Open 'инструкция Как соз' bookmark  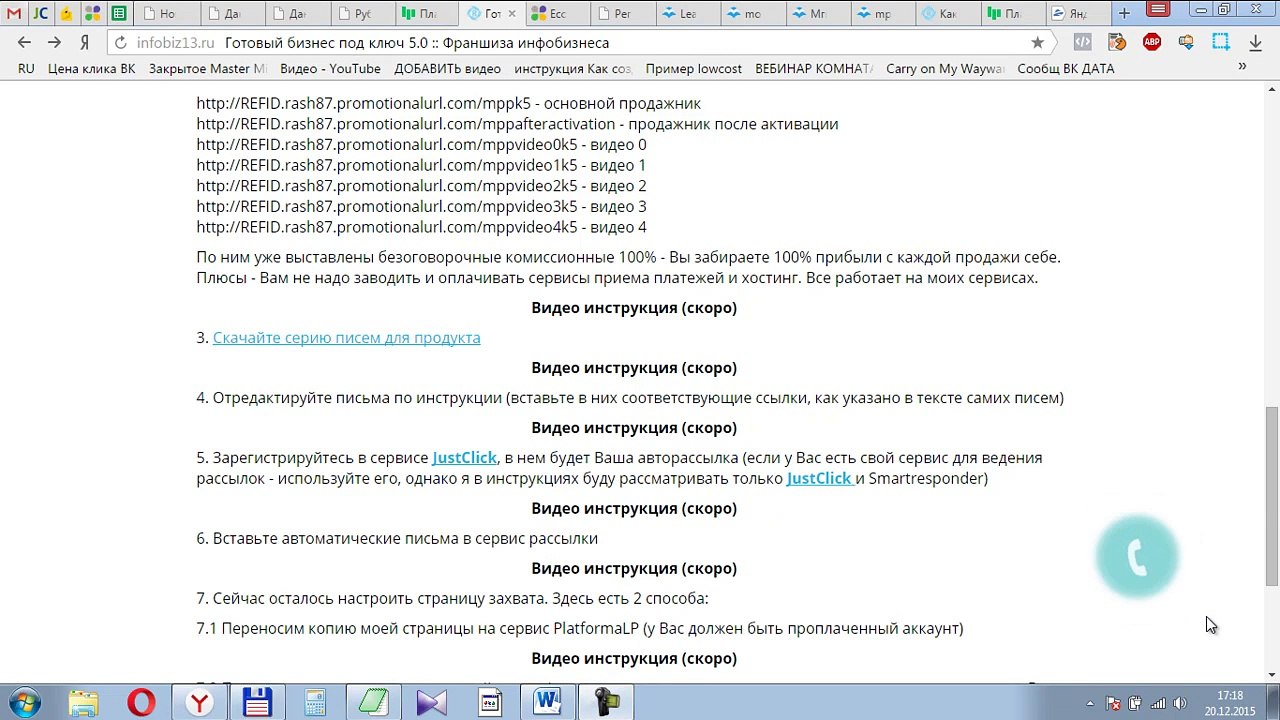coord(573,69)
